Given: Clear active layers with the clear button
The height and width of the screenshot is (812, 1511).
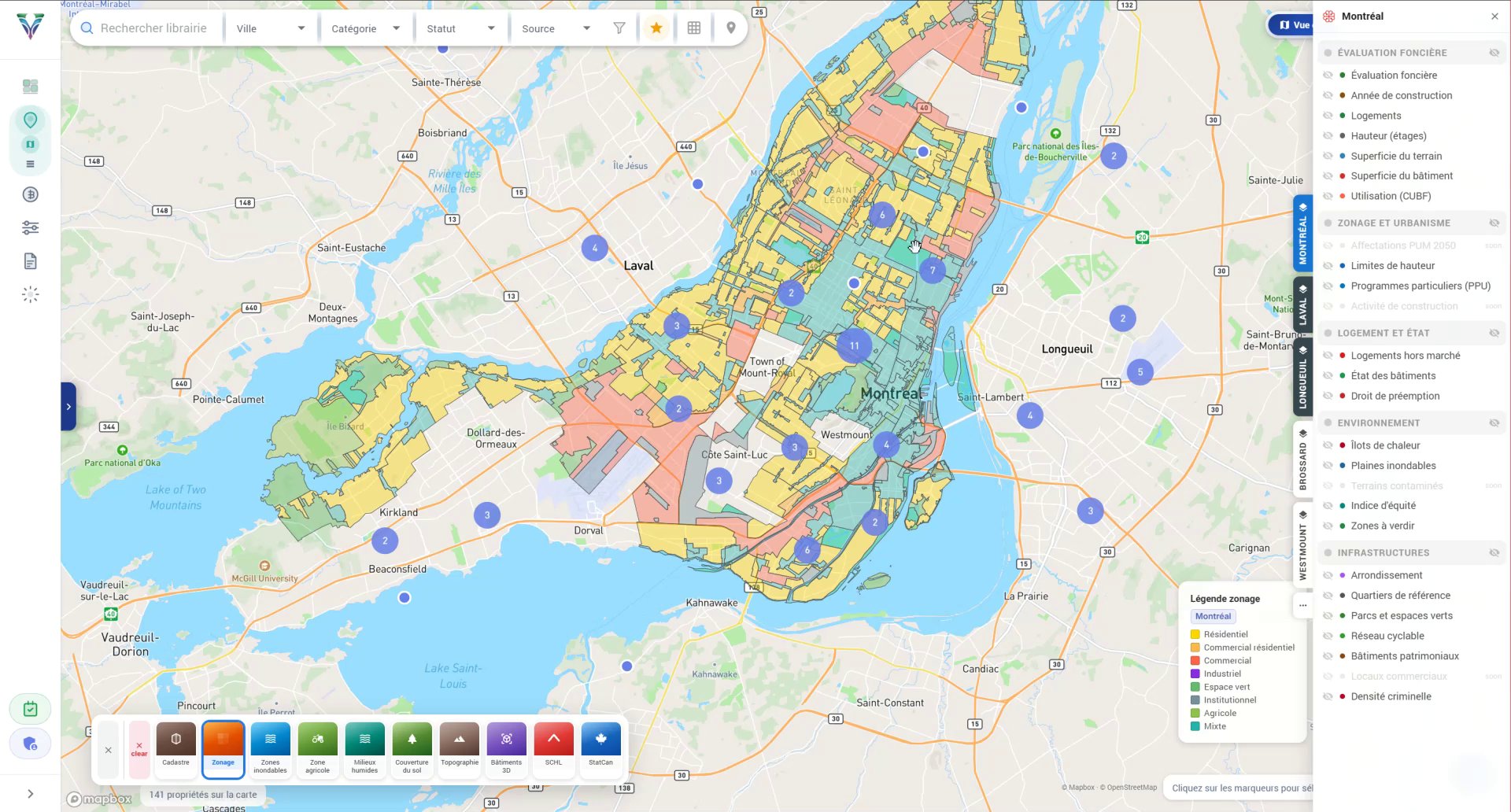Looking at the screenshot, I should coord(139,747).
